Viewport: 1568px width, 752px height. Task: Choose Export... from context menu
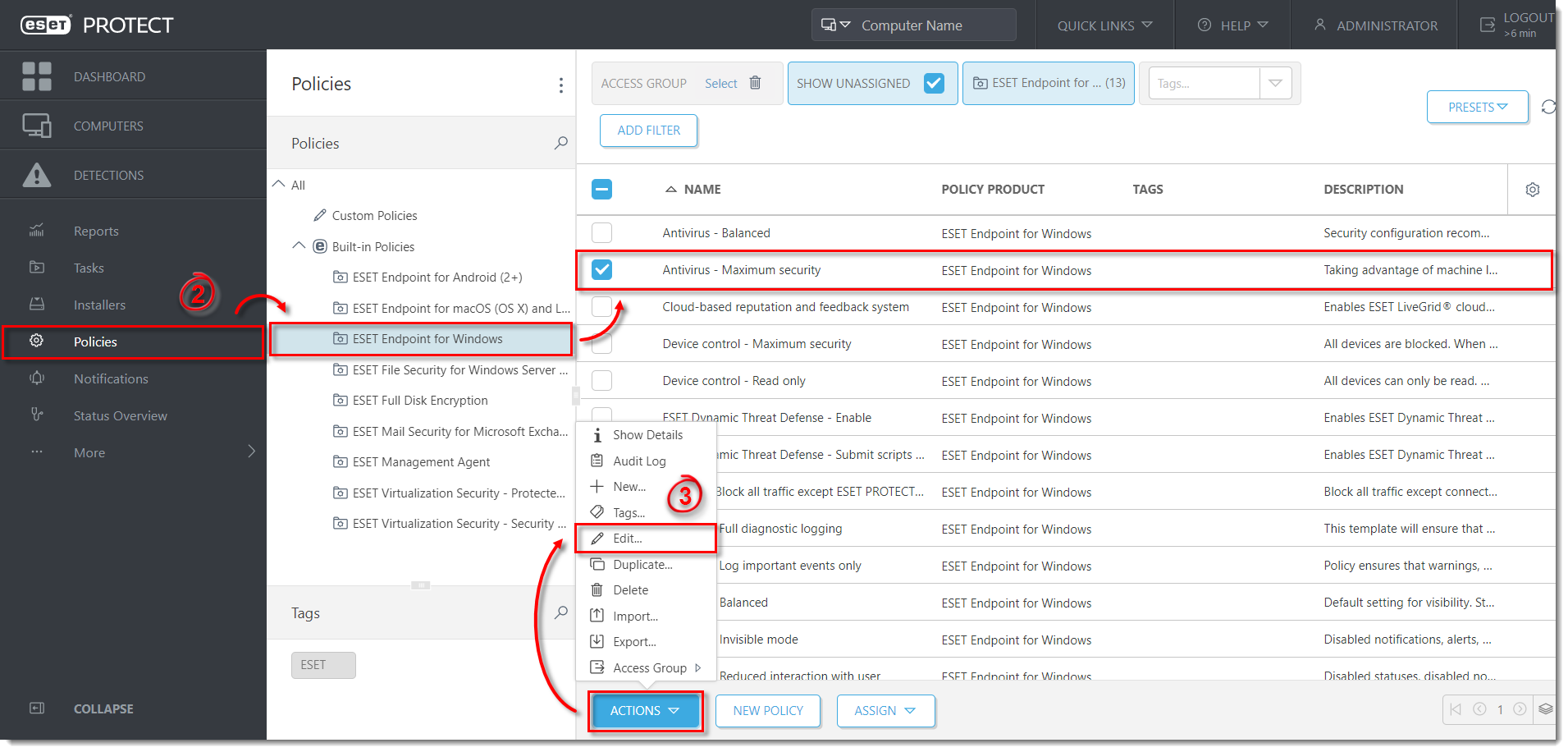point(647,642)
